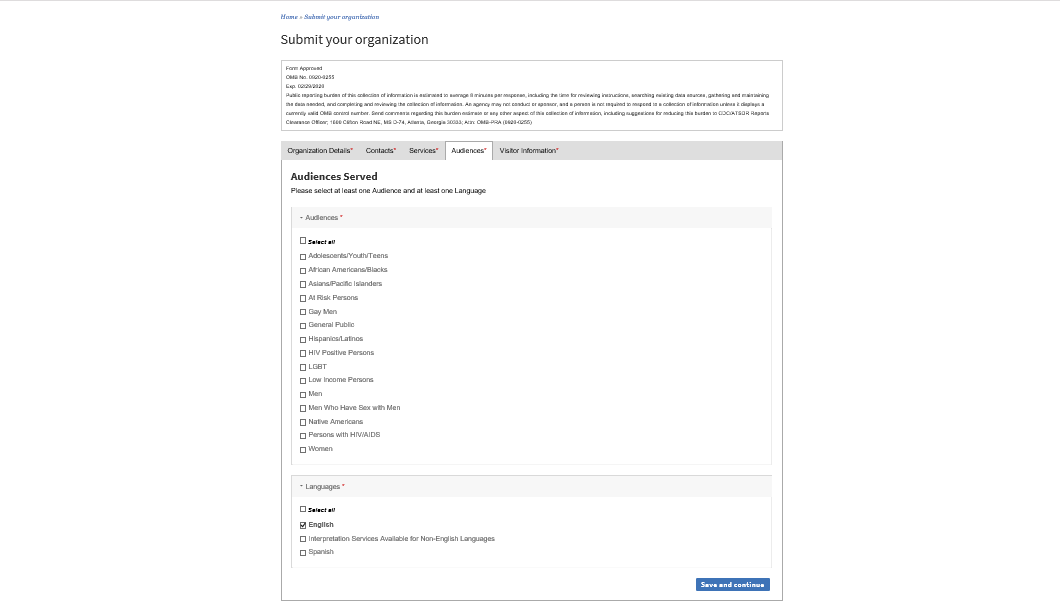Open the Visitor Information tab
The image size is (1060, 609).
pos(528,151)
